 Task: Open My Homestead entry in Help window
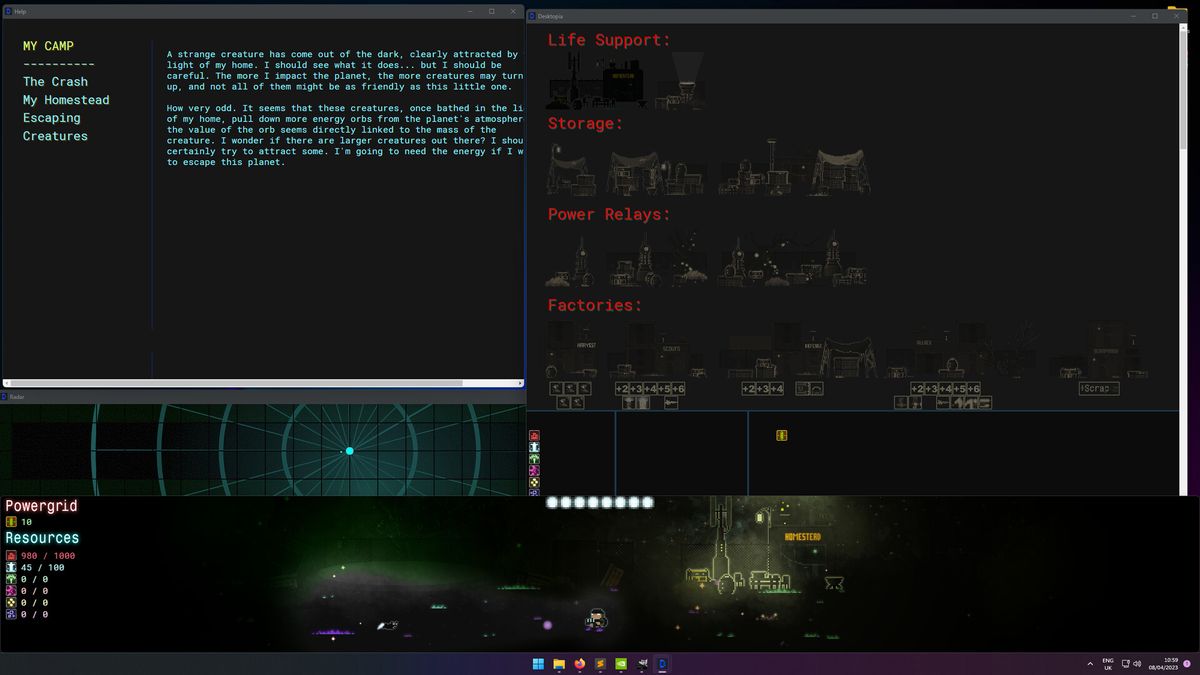(x=66, y=100)
